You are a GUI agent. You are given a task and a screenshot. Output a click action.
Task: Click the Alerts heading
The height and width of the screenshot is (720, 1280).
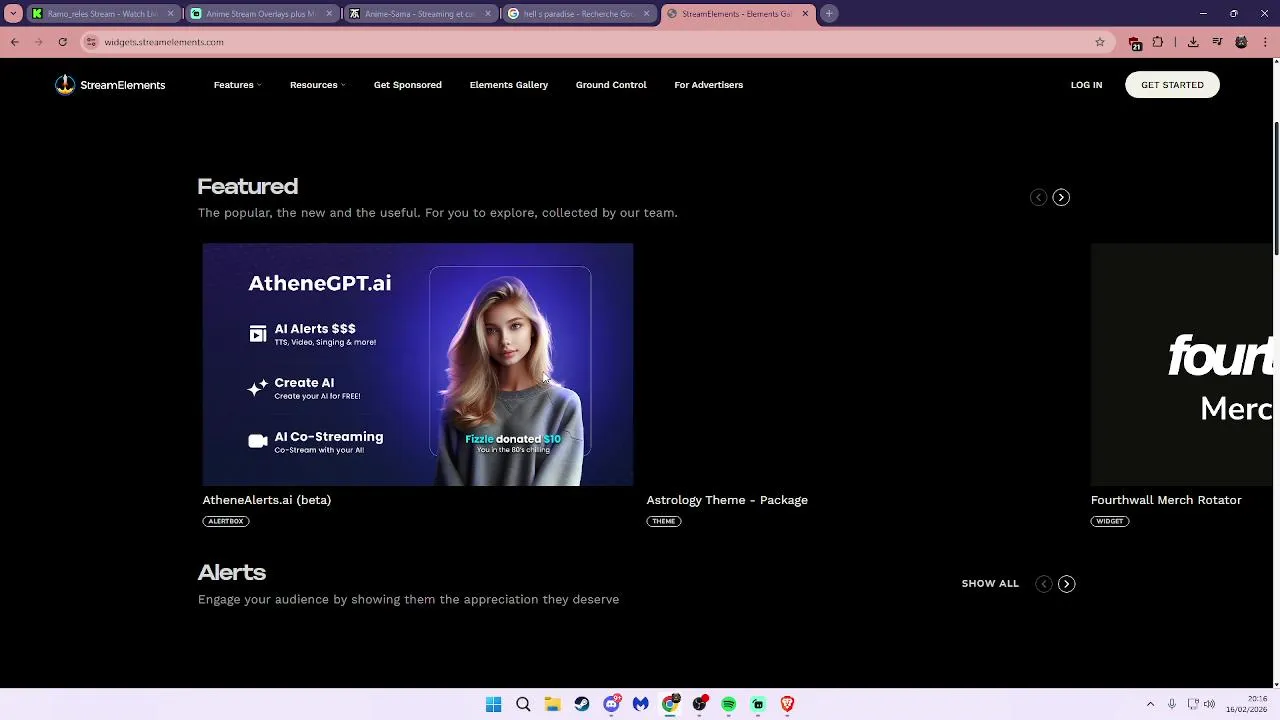tap(231, 573)
